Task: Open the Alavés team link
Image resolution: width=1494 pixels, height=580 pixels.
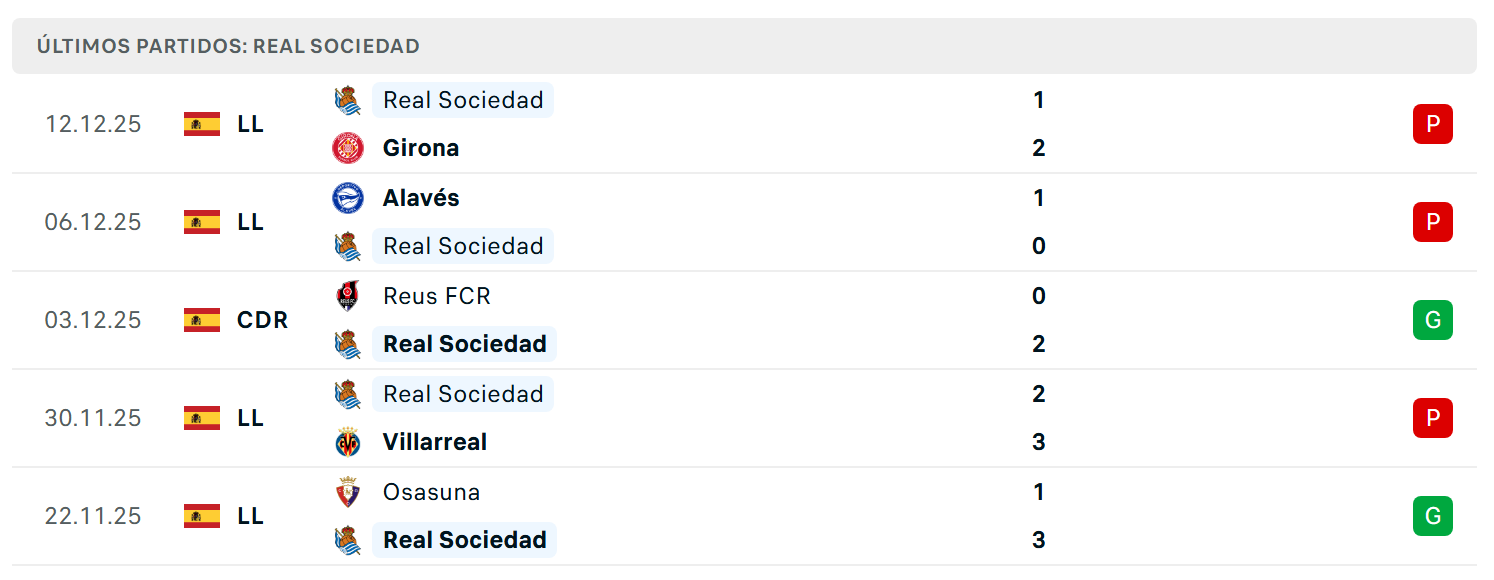Action: (x=421, y=198)
